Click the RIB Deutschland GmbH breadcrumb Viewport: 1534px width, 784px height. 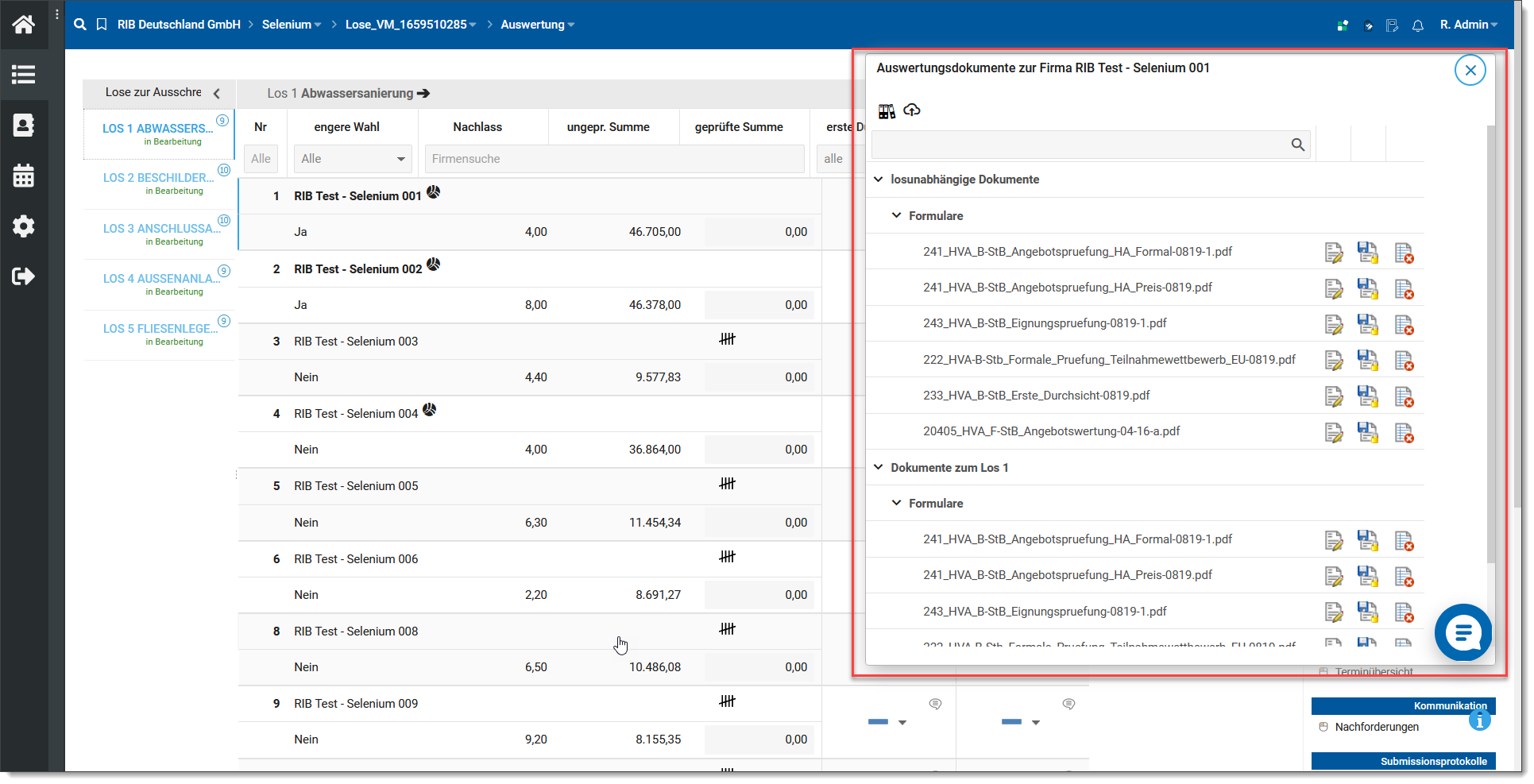[x=179, y=25]
